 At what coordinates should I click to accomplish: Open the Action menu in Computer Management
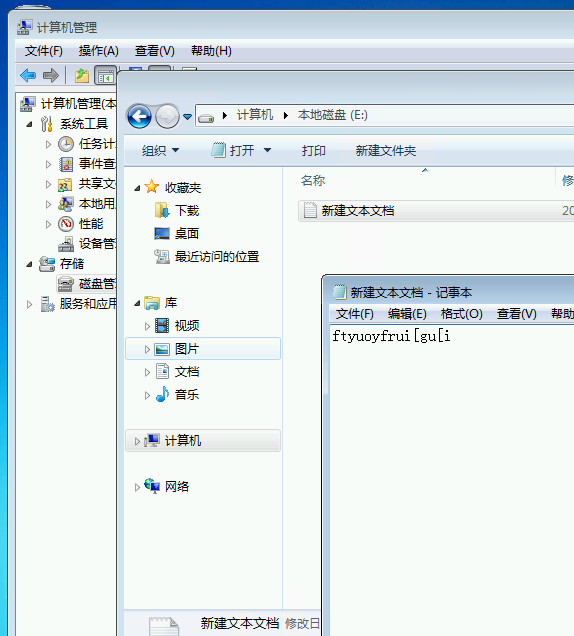coord(99,51)
